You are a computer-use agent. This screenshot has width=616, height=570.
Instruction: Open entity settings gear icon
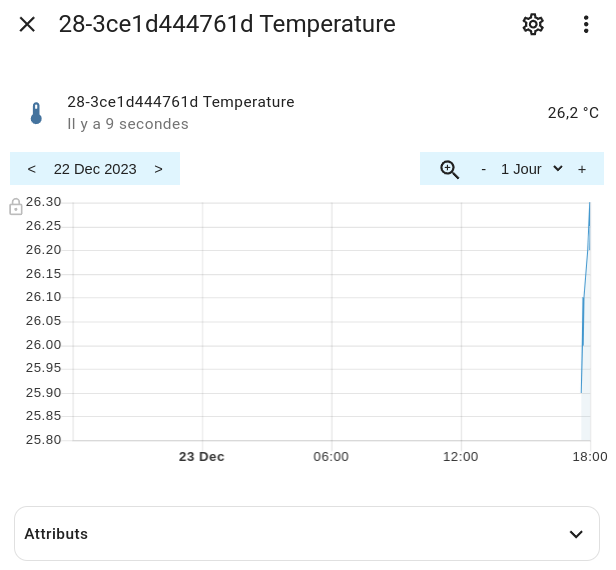[x=533, y=24]
